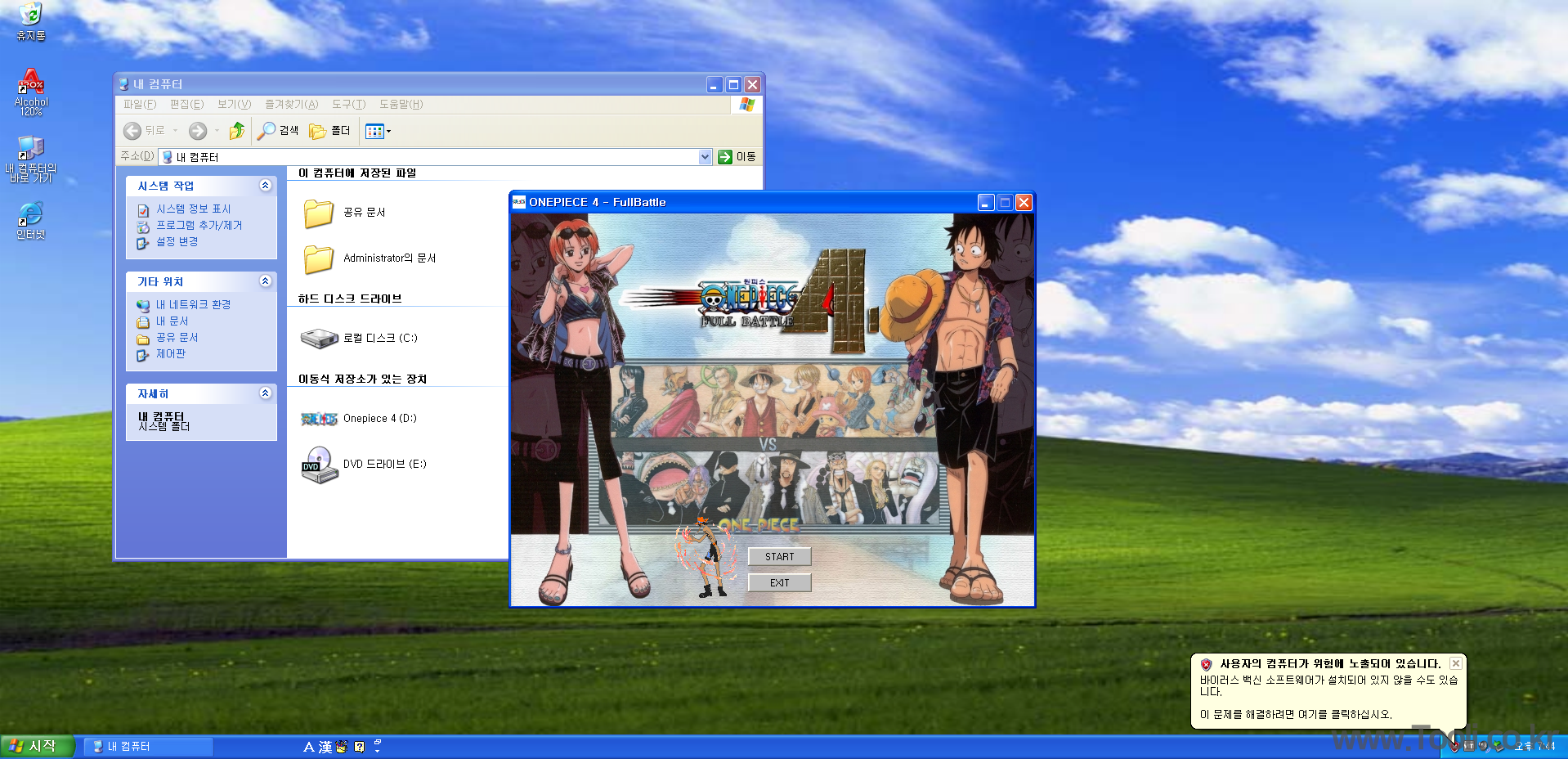Viewport: 1568px width, 759px height.
Task: Click the Forward arrow in Explorer toolbar
Action: pyautogui.click(x=198, y=131)
